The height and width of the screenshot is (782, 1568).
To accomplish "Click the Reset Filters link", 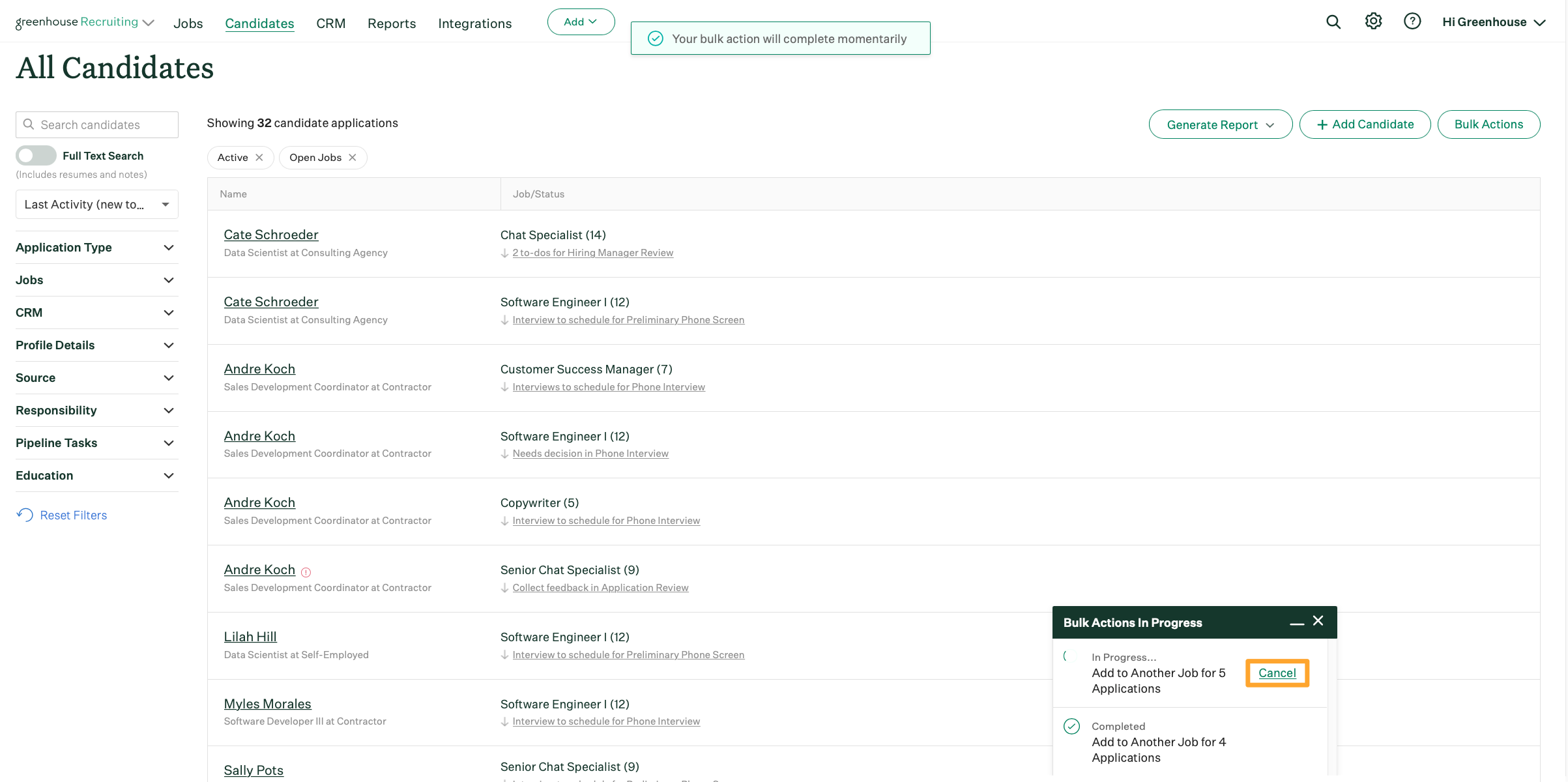I will 74,515.
